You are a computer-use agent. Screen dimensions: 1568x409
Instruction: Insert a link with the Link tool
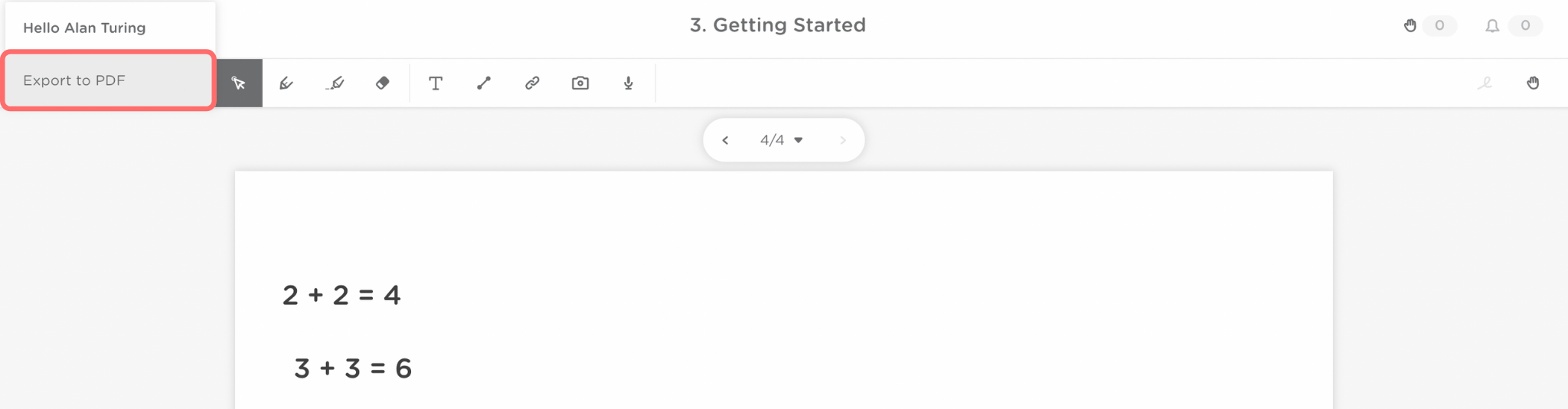[532, 83]
